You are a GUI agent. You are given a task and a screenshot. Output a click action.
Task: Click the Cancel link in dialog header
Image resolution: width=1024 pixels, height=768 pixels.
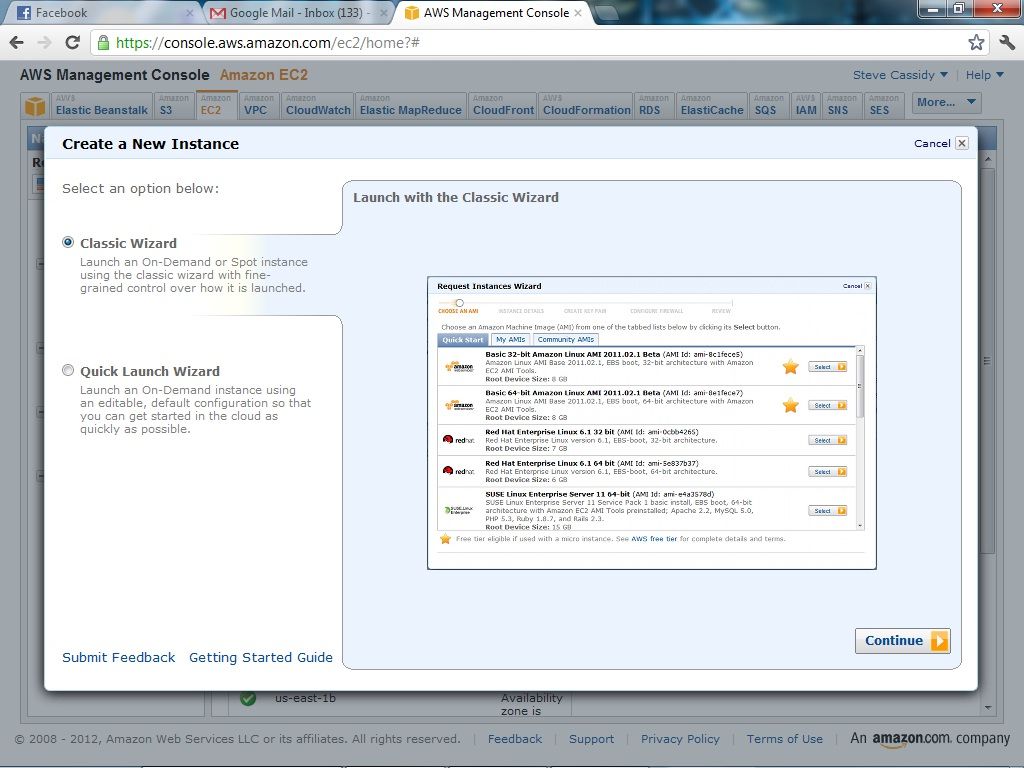(x=932, y=144)
